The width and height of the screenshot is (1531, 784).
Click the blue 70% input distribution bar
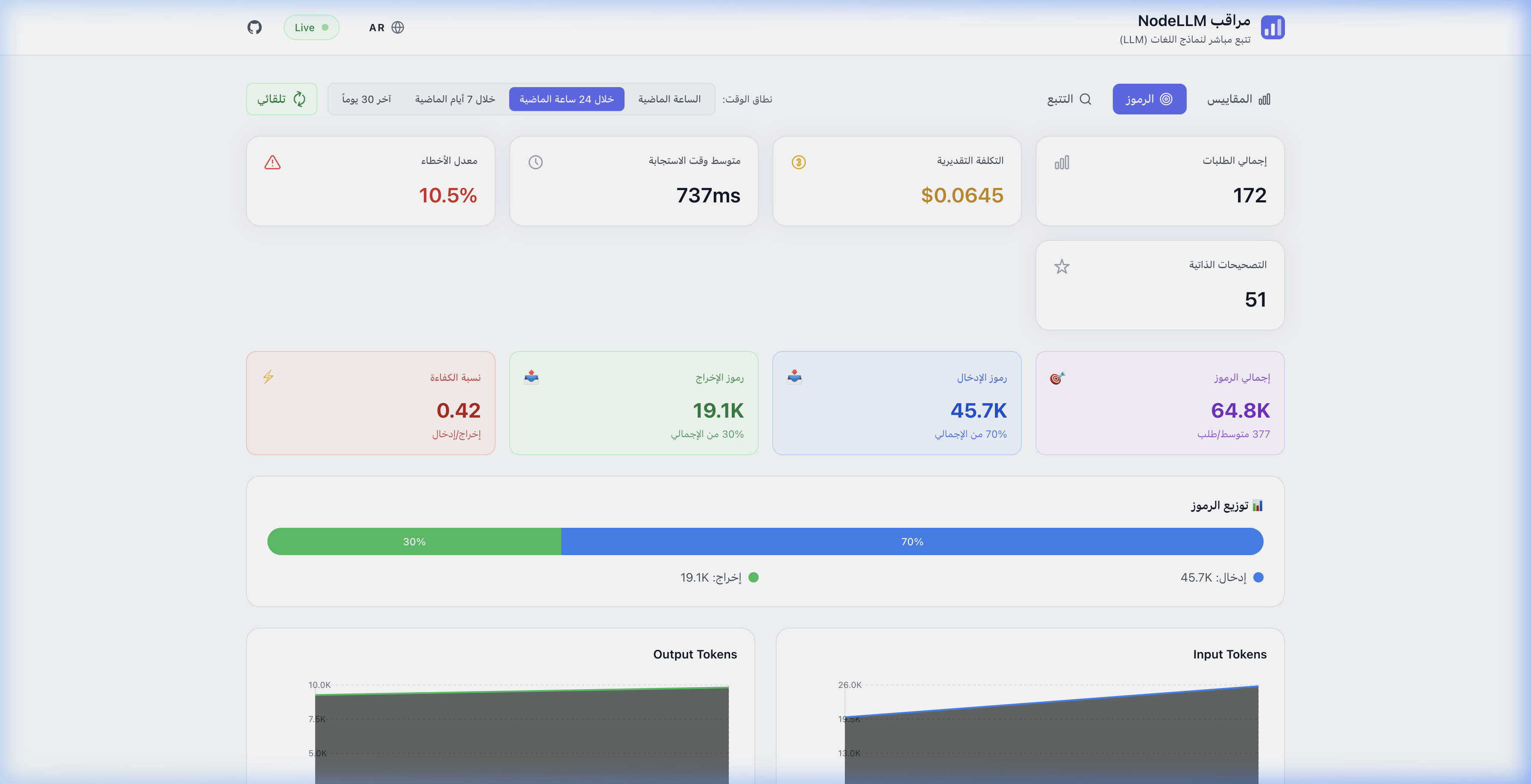912,542
